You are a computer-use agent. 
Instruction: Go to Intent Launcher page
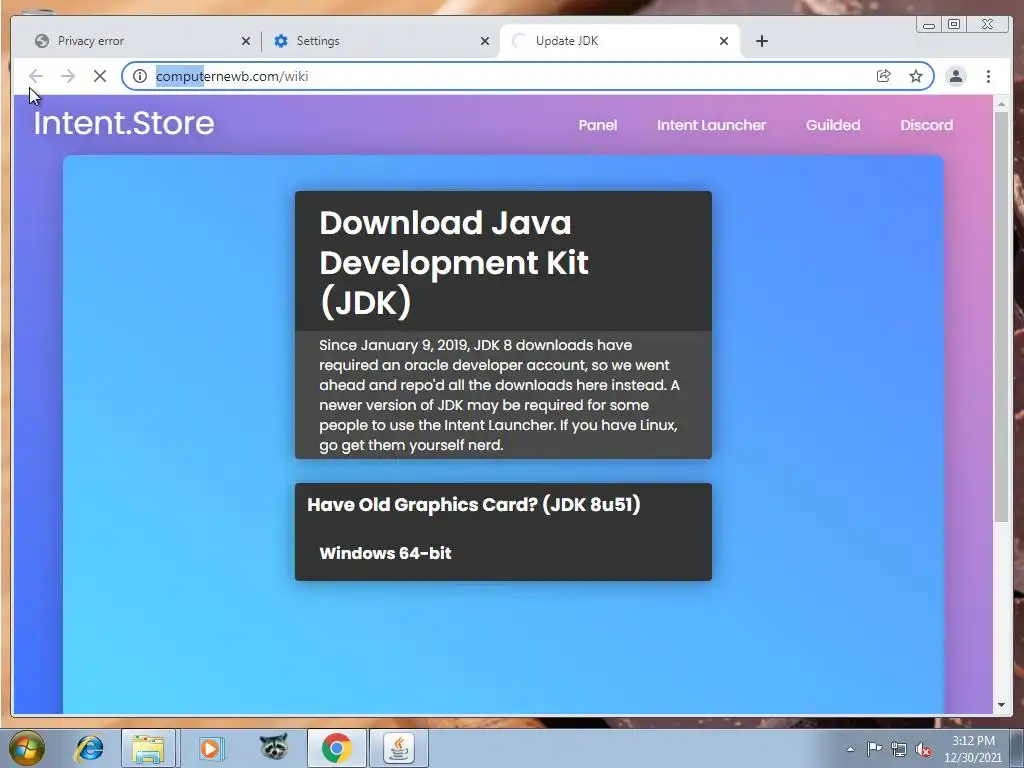[711, 125]
